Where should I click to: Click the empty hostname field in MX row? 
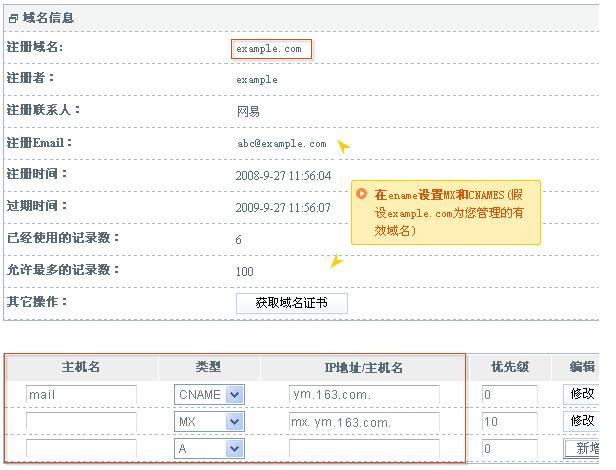point(81,422)
